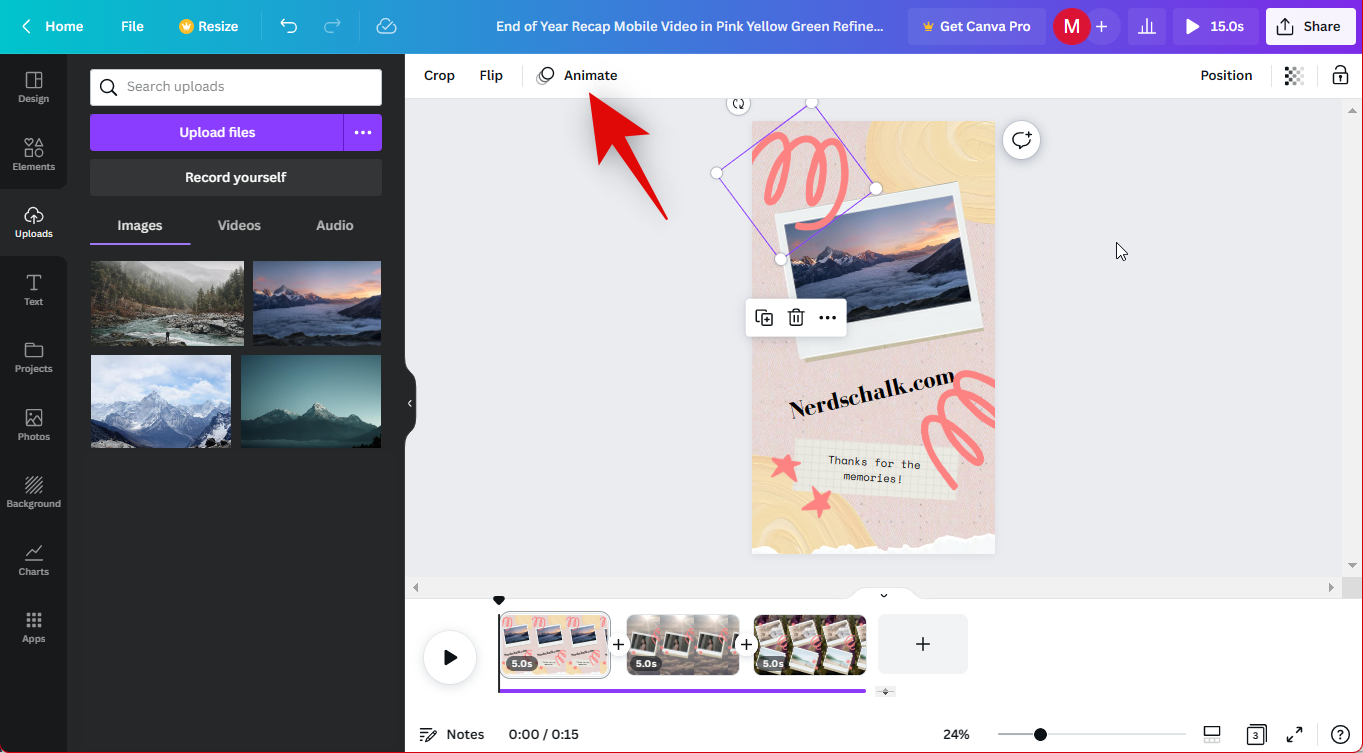Delete the selected element with trash icon
Image resolution: width=1363 pixels, height=753 pixels.
click(796, 318)
